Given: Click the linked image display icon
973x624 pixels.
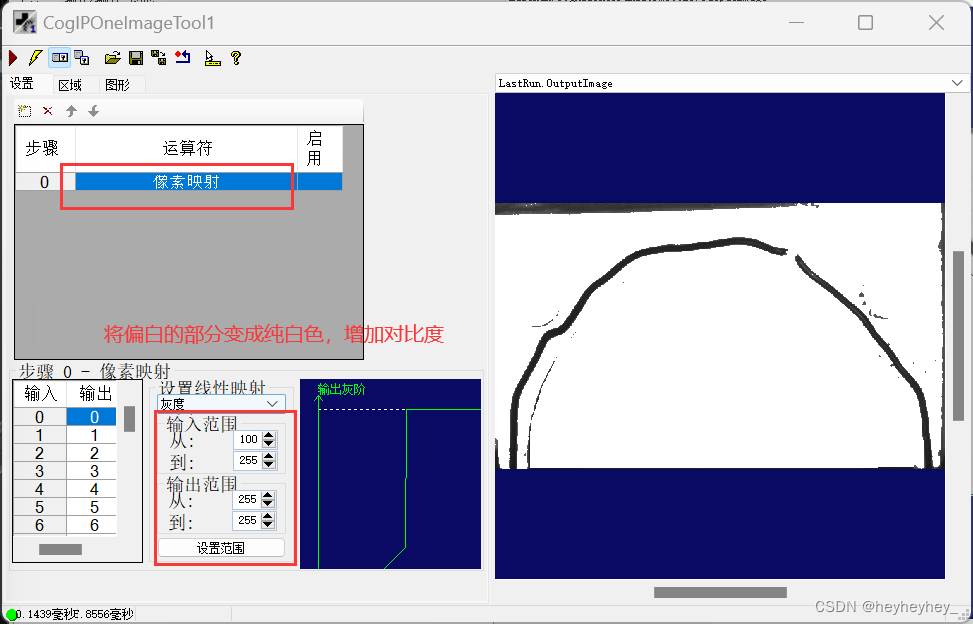Looking at the screenshot, I should [60, 58].
